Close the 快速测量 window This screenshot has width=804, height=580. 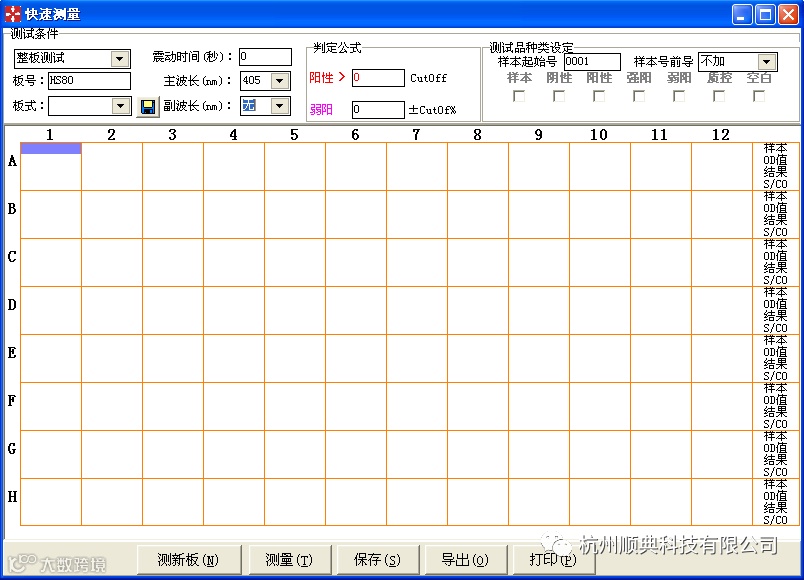pos(788,14)
